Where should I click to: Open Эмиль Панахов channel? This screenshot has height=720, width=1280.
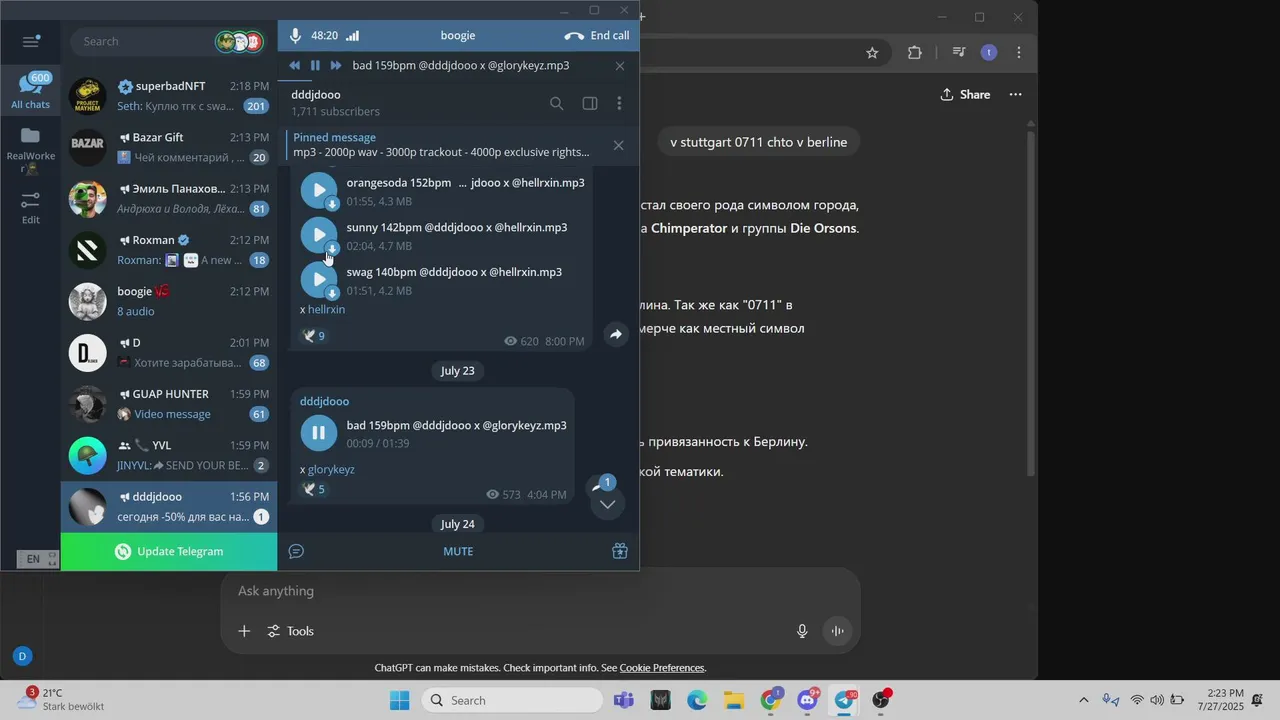pyautogui.click(x=169, y=199)
